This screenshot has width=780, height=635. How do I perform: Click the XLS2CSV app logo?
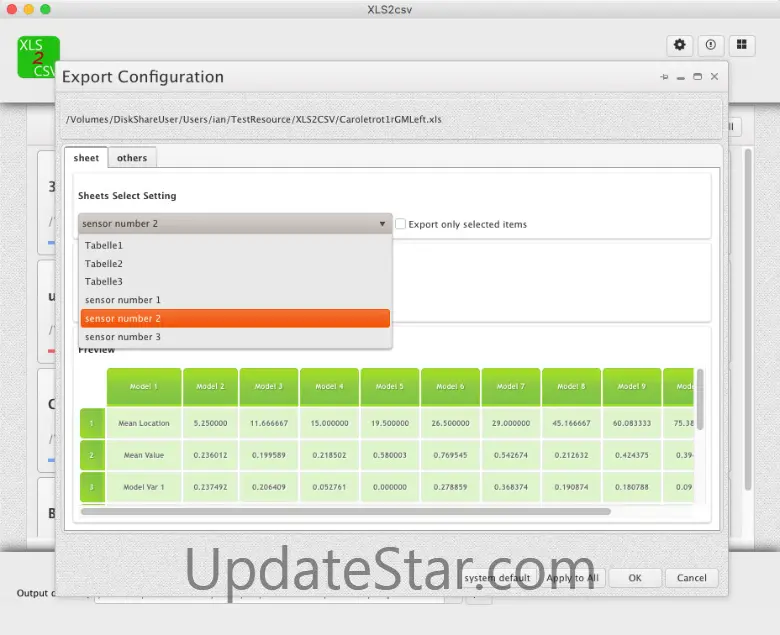[x=38, y=57]
